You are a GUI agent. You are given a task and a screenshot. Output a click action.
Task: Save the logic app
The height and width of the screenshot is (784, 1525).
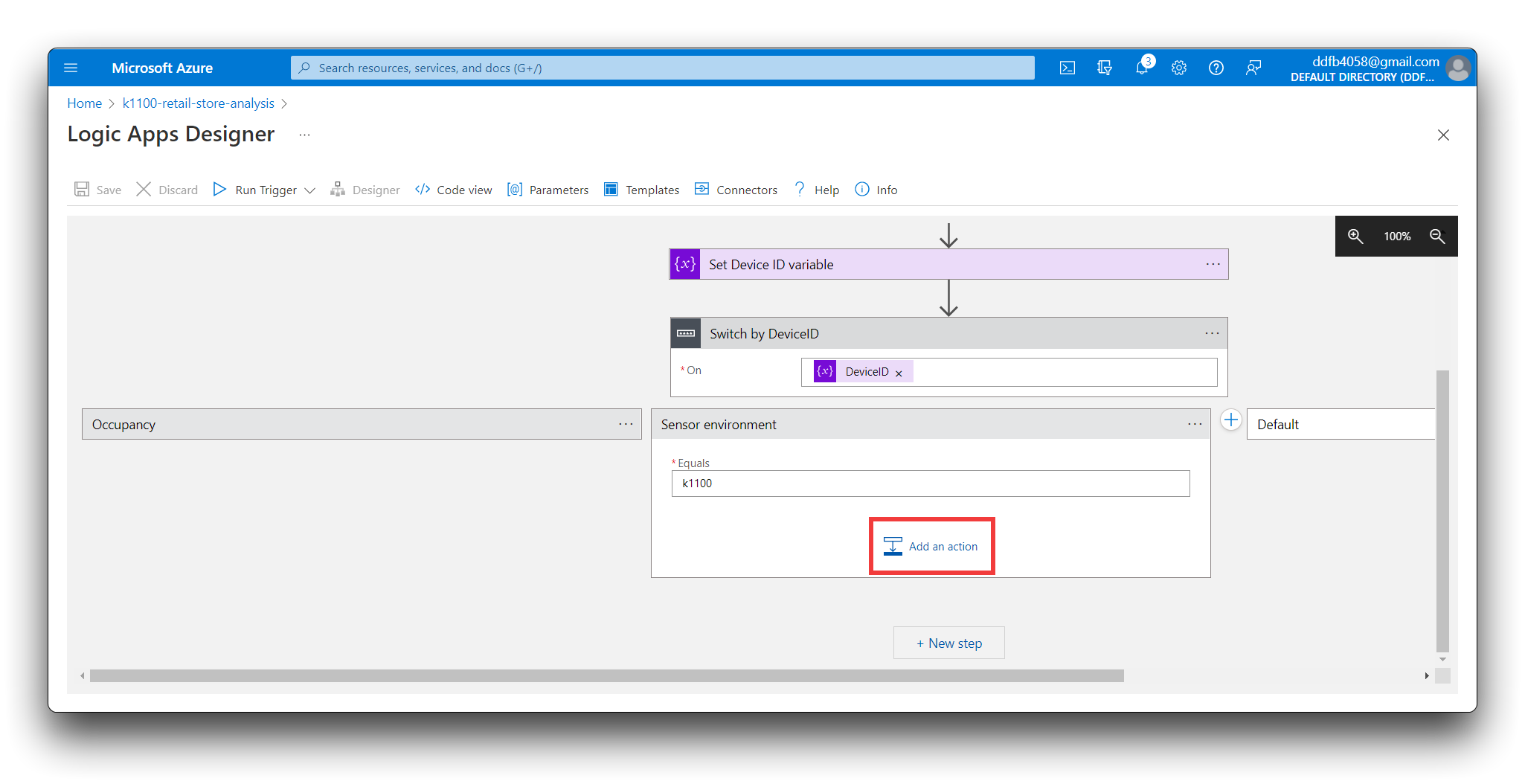97,190
